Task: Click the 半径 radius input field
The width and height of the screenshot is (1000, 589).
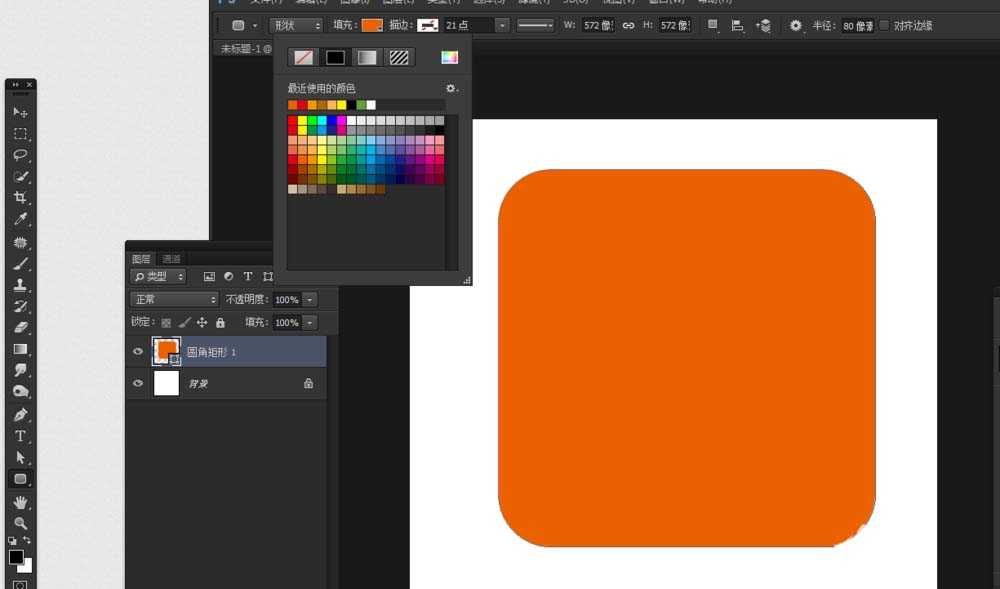Action: click(857, 25)
